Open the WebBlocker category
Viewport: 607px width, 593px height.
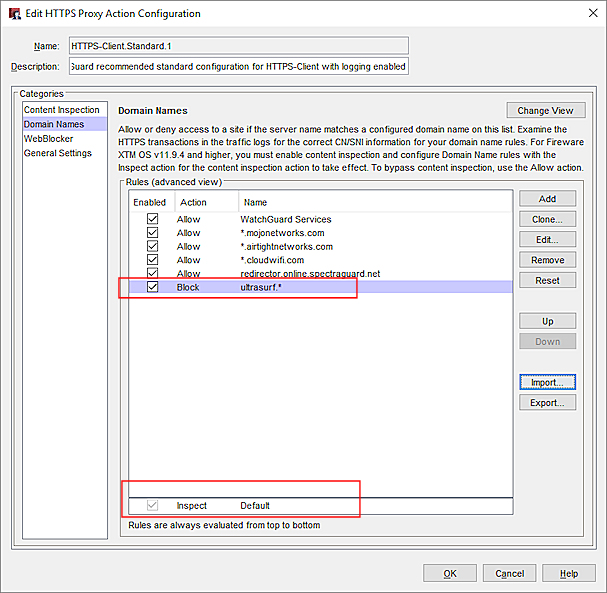coord(49,139)
